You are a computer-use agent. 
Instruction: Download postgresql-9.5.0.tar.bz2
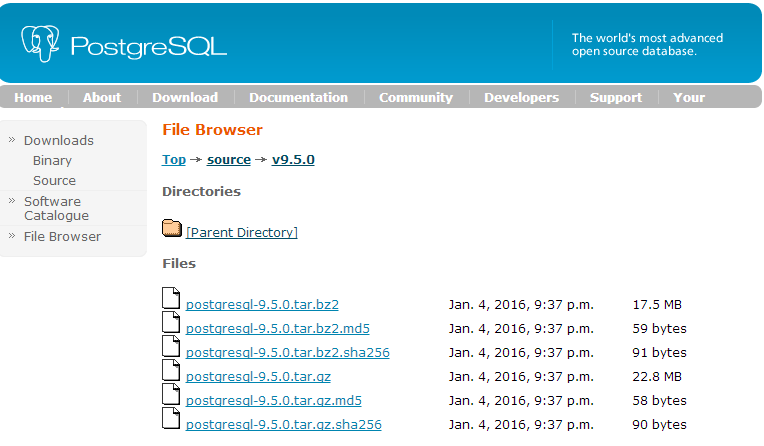[x=262, y=305]
